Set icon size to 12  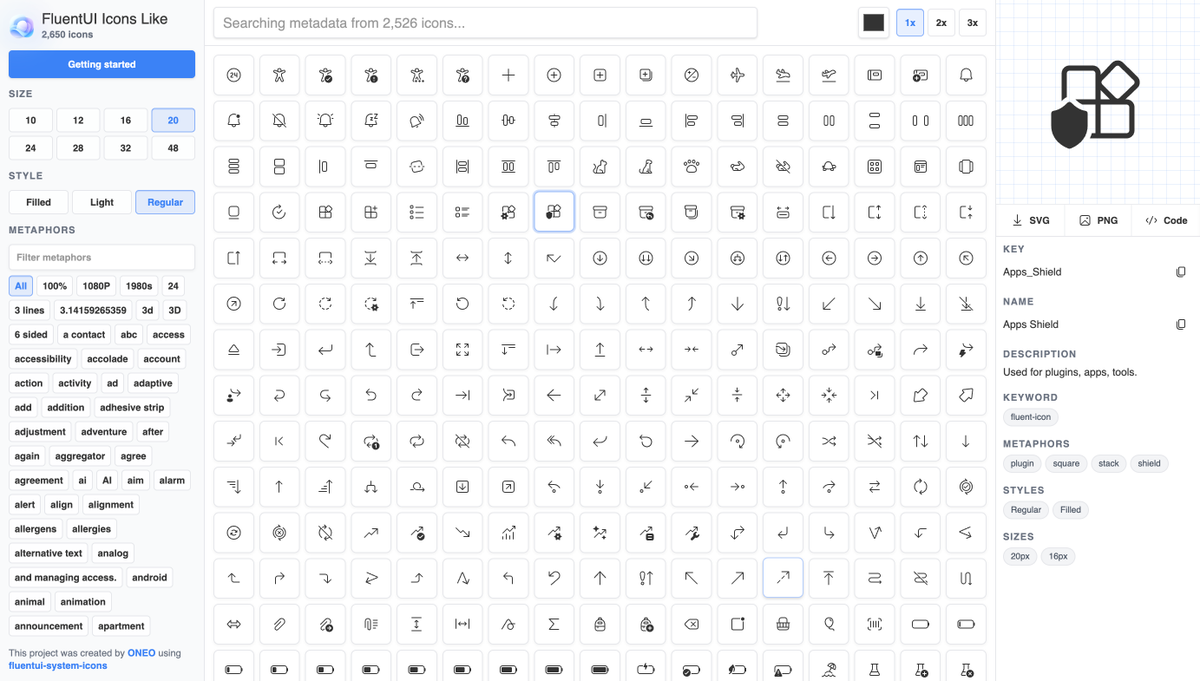click(x=78, y=120)
